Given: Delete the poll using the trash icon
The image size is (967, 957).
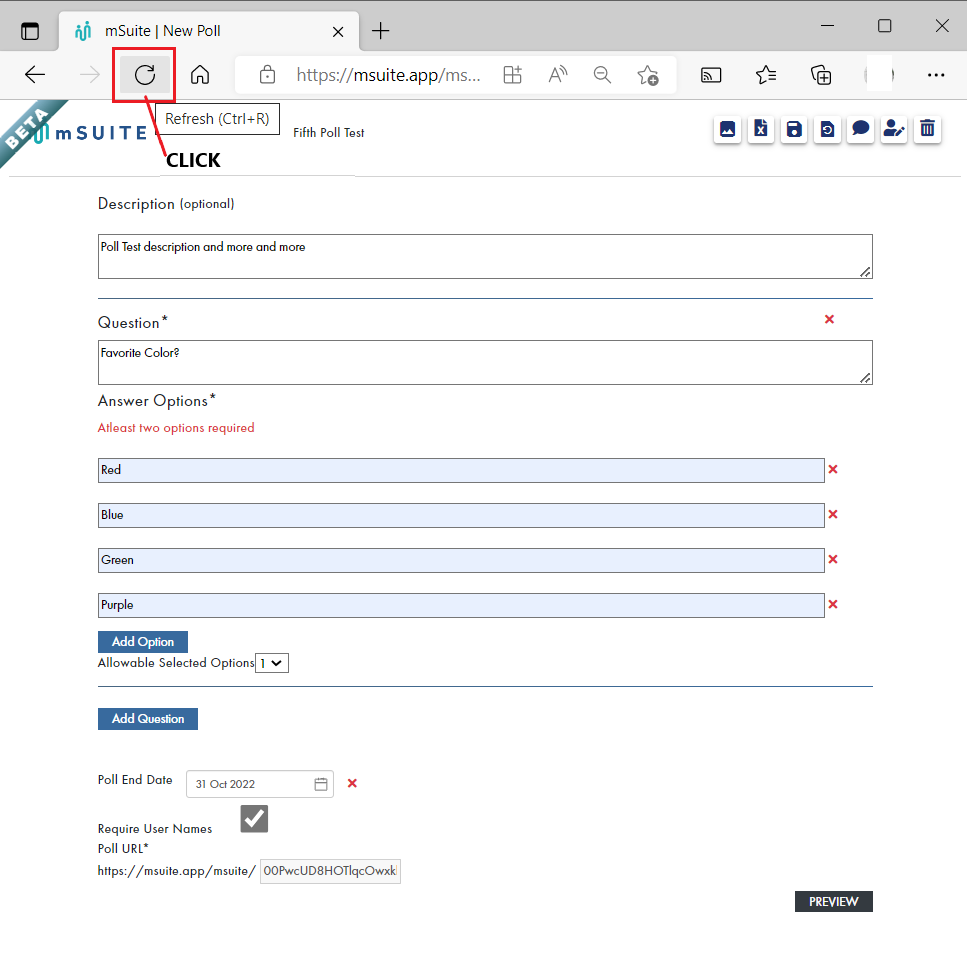Looking at the screenshot, I should pyautogui.click(x=927, y=129).
